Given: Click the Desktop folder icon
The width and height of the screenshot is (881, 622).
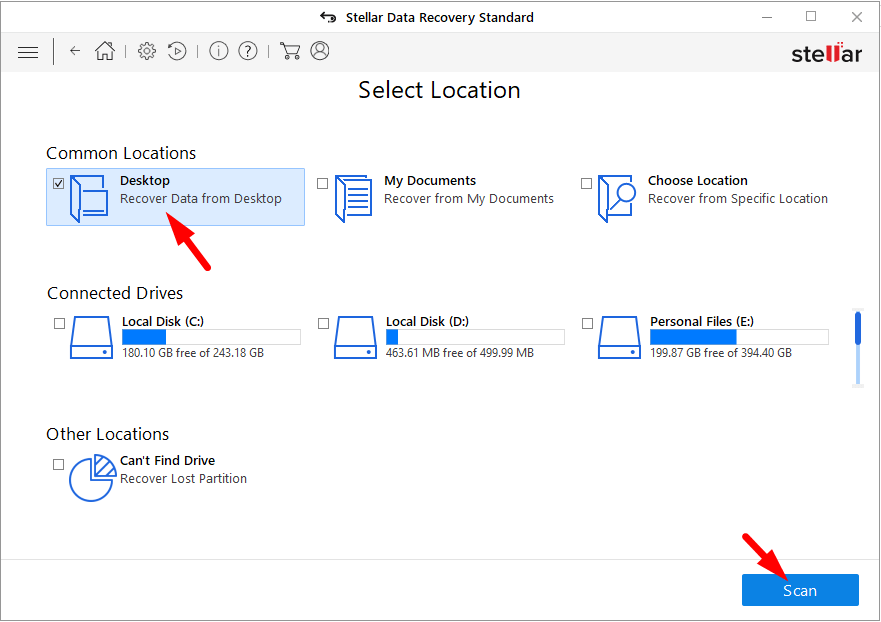Looking at the screenshot, I should pyautogui.click(x=89, y=198).
